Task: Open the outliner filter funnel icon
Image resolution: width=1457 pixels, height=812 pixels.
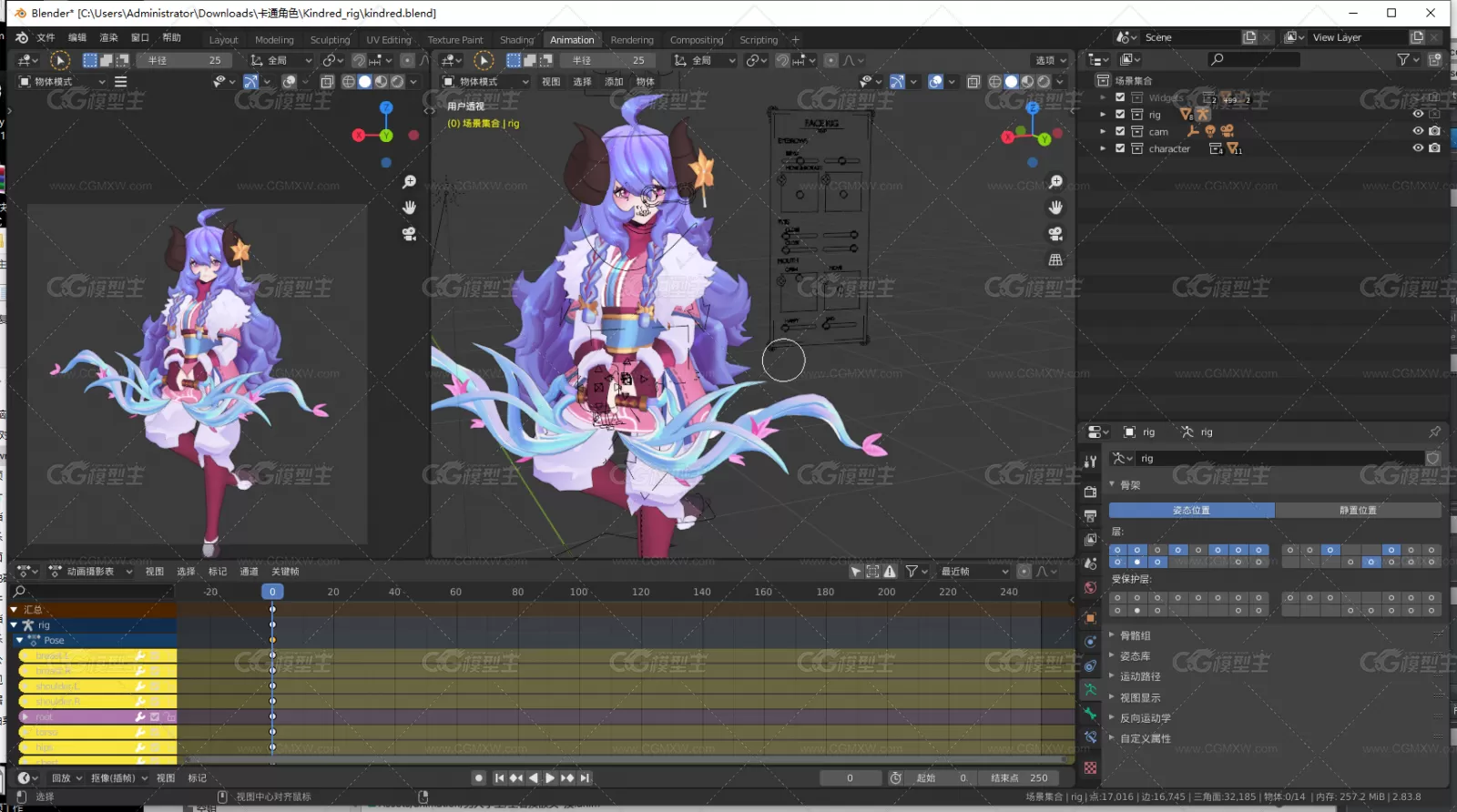Action: (x=1403, y=59)
